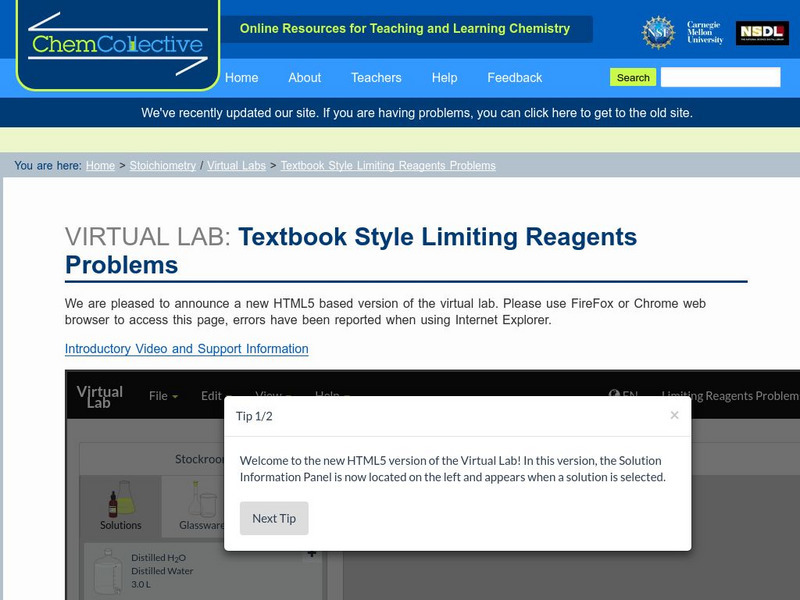Go to Home in navigation bar
800x600 pixels.
241,78
